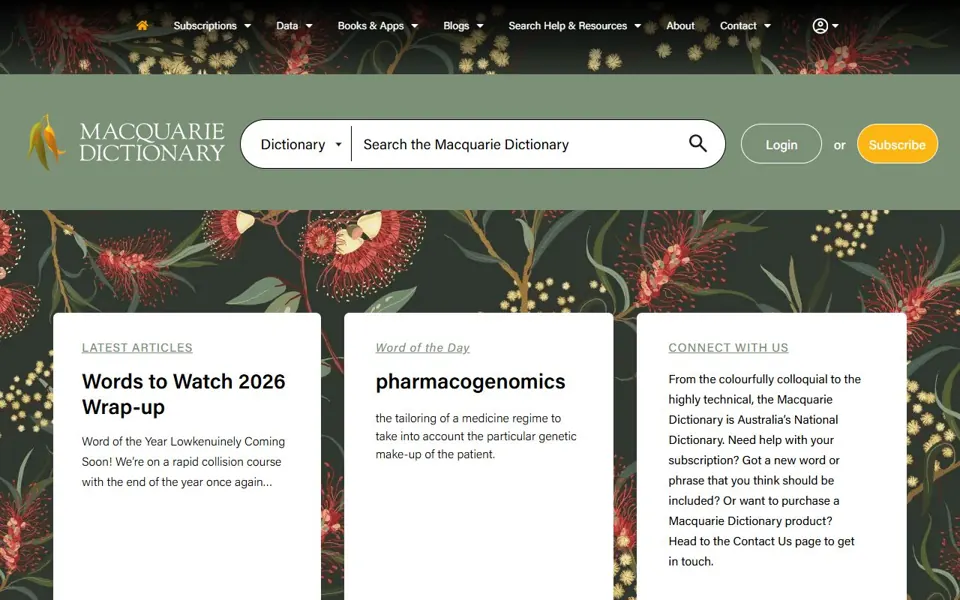Expand the Subscriptions dropdown arrow

tap(247, 26)
